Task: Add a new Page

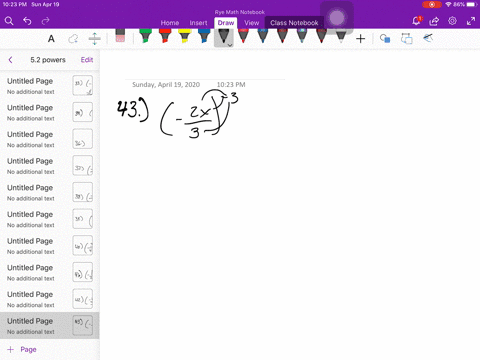Action: coord(22,349)
